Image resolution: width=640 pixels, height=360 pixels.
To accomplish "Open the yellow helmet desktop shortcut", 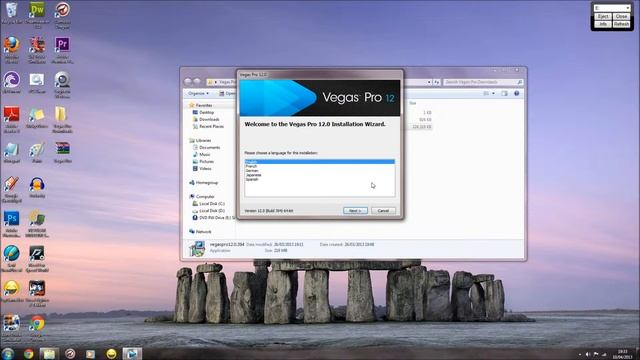I will [x=11, y=291].
